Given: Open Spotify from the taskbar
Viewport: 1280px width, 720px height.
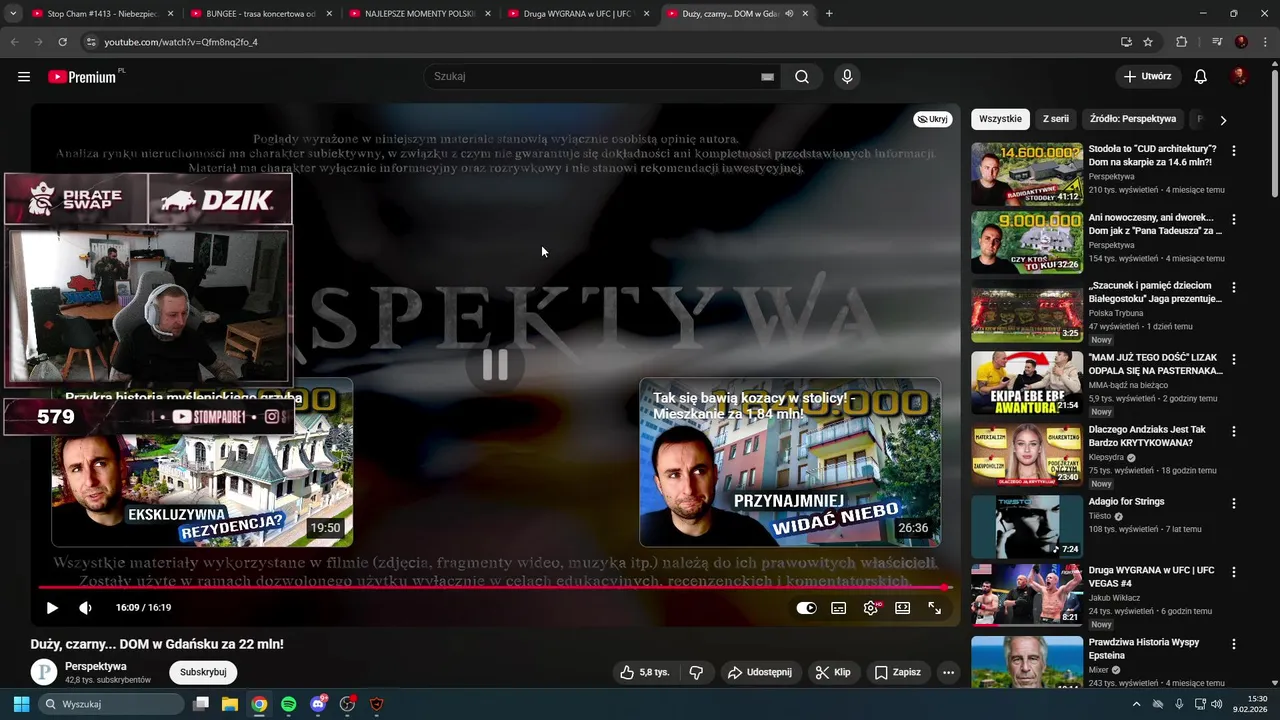Looking at the screenshot, I should pos(289,704).
